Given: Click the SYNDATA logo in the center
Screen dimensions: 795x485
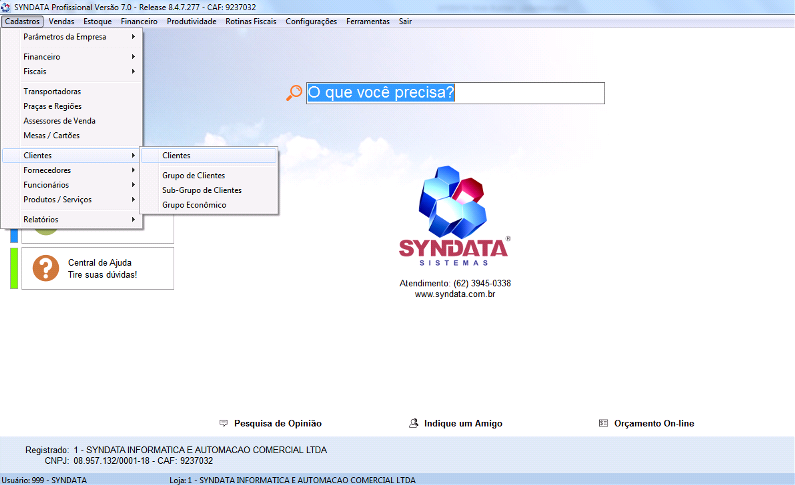Looking at the screenshot, I should pyautogui.click(x=454, y=215).
